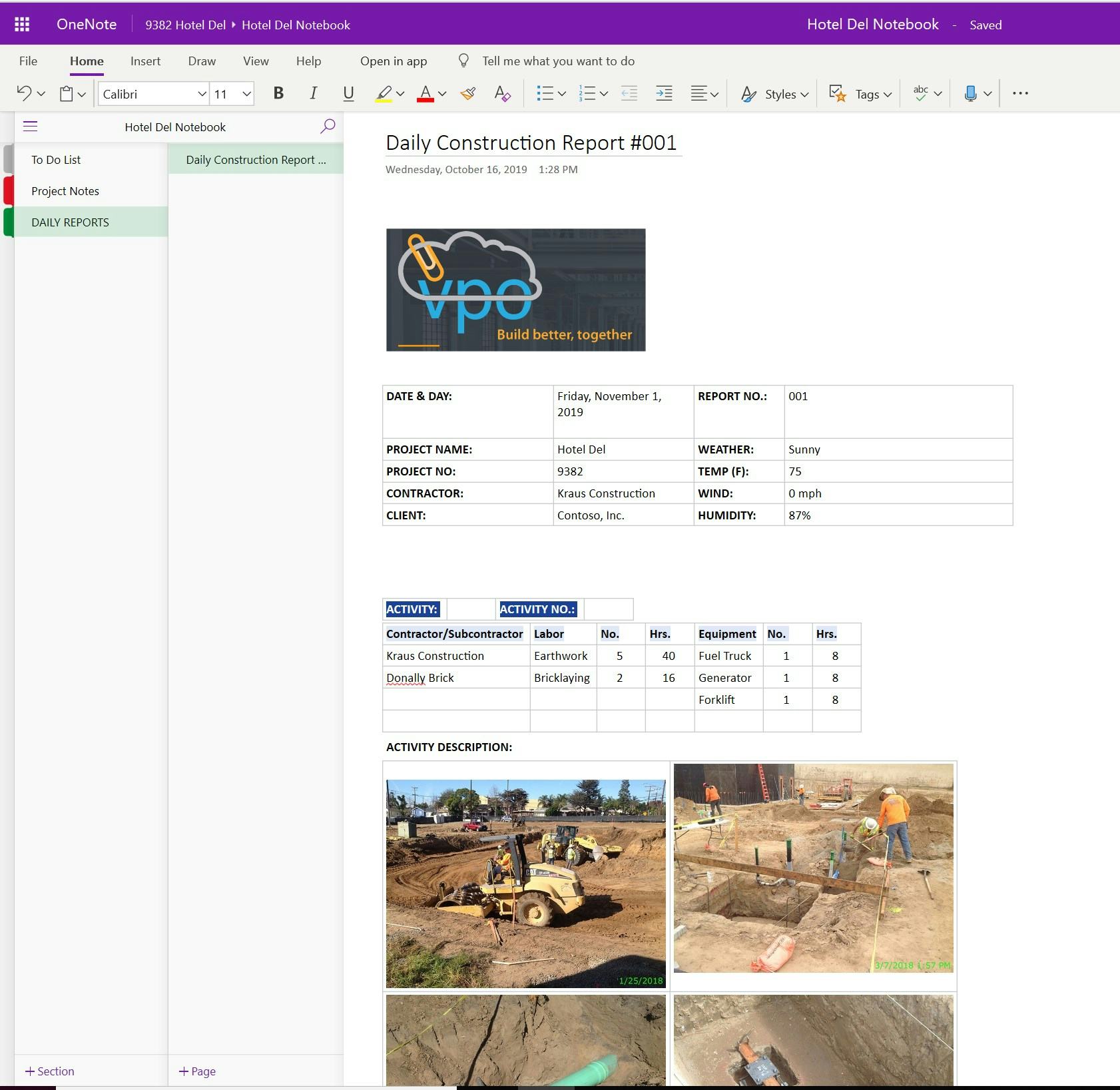Clear all formatting with the eraser icon
The image size is (1120, 1090).
click(x=501, y=93)
